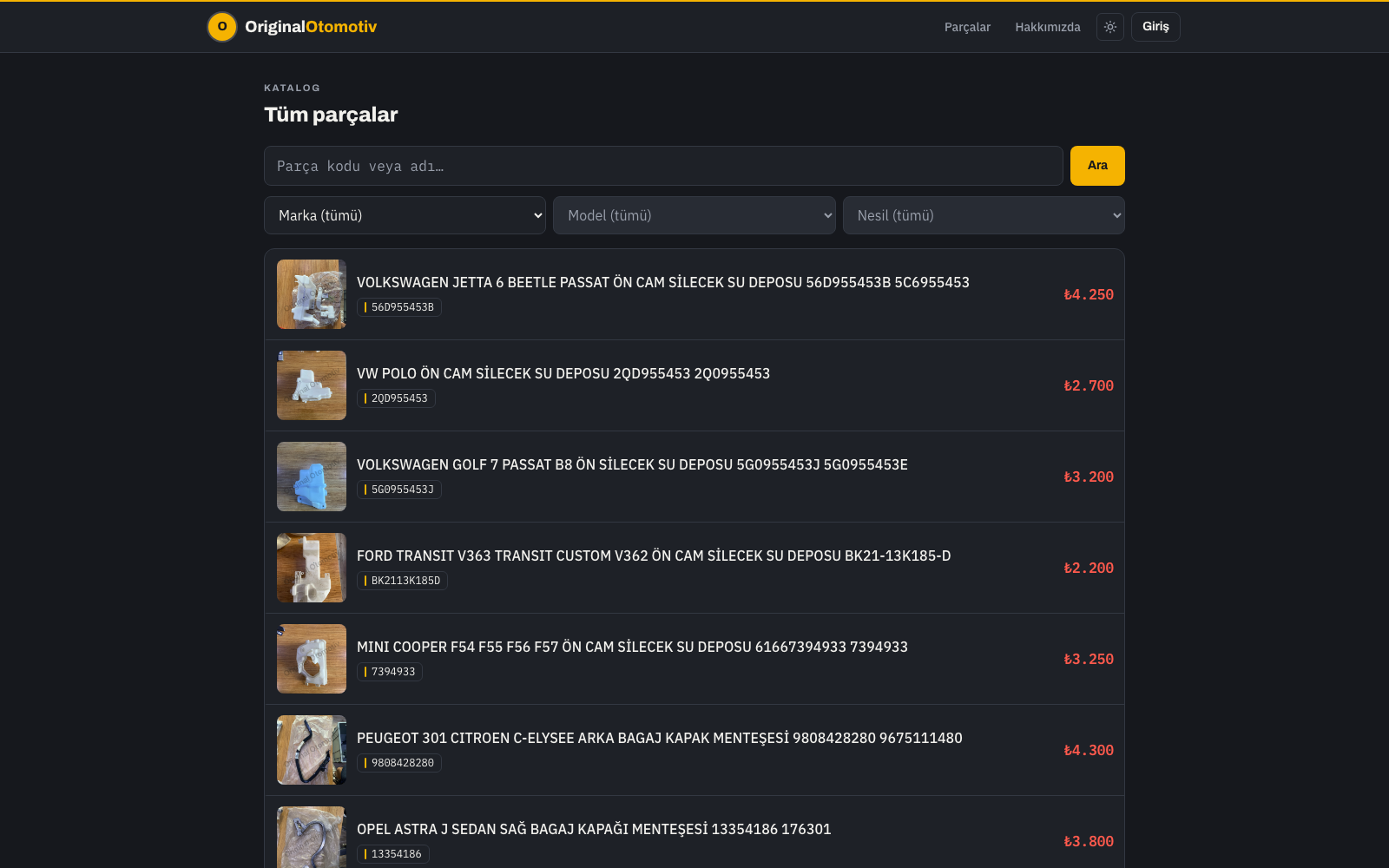Open the Mini Cooper F54 thumbnail
The width and height of the screenshot is (1389, 868).
pos(312,659)
